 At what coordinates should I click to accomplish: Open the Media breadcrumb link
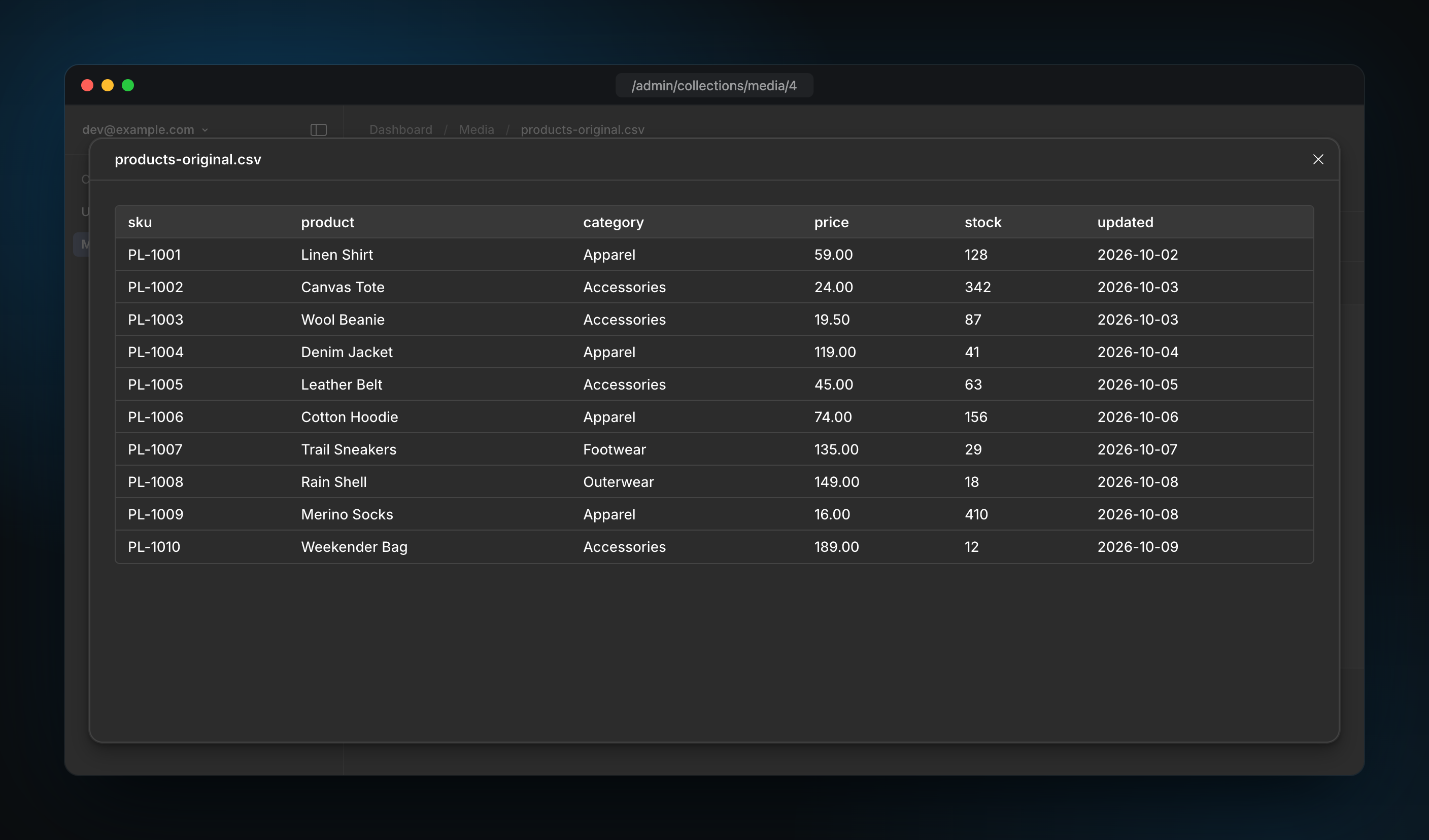coord(477,130)
